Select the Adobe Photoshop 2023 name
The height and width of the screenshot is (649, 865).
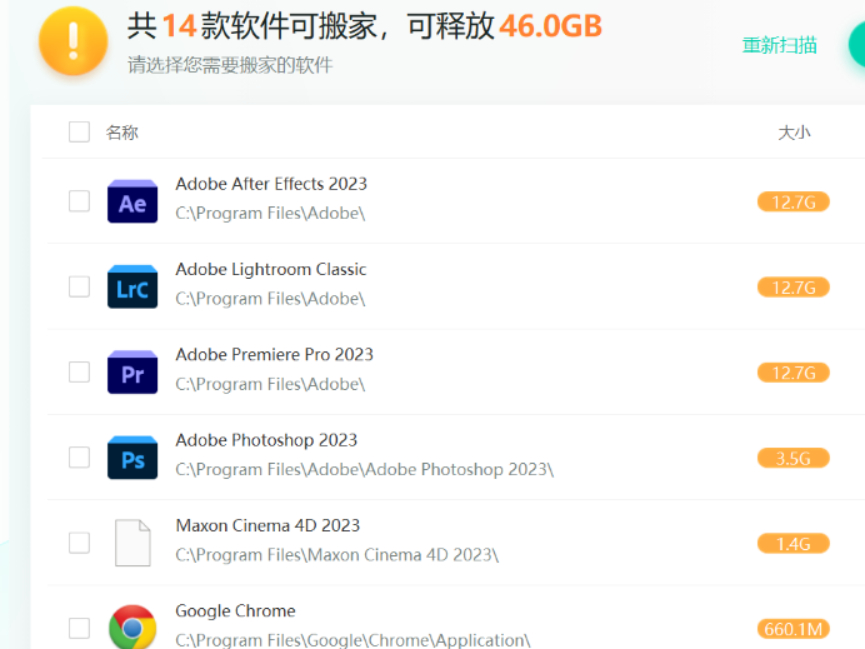[x=266, y=440]
